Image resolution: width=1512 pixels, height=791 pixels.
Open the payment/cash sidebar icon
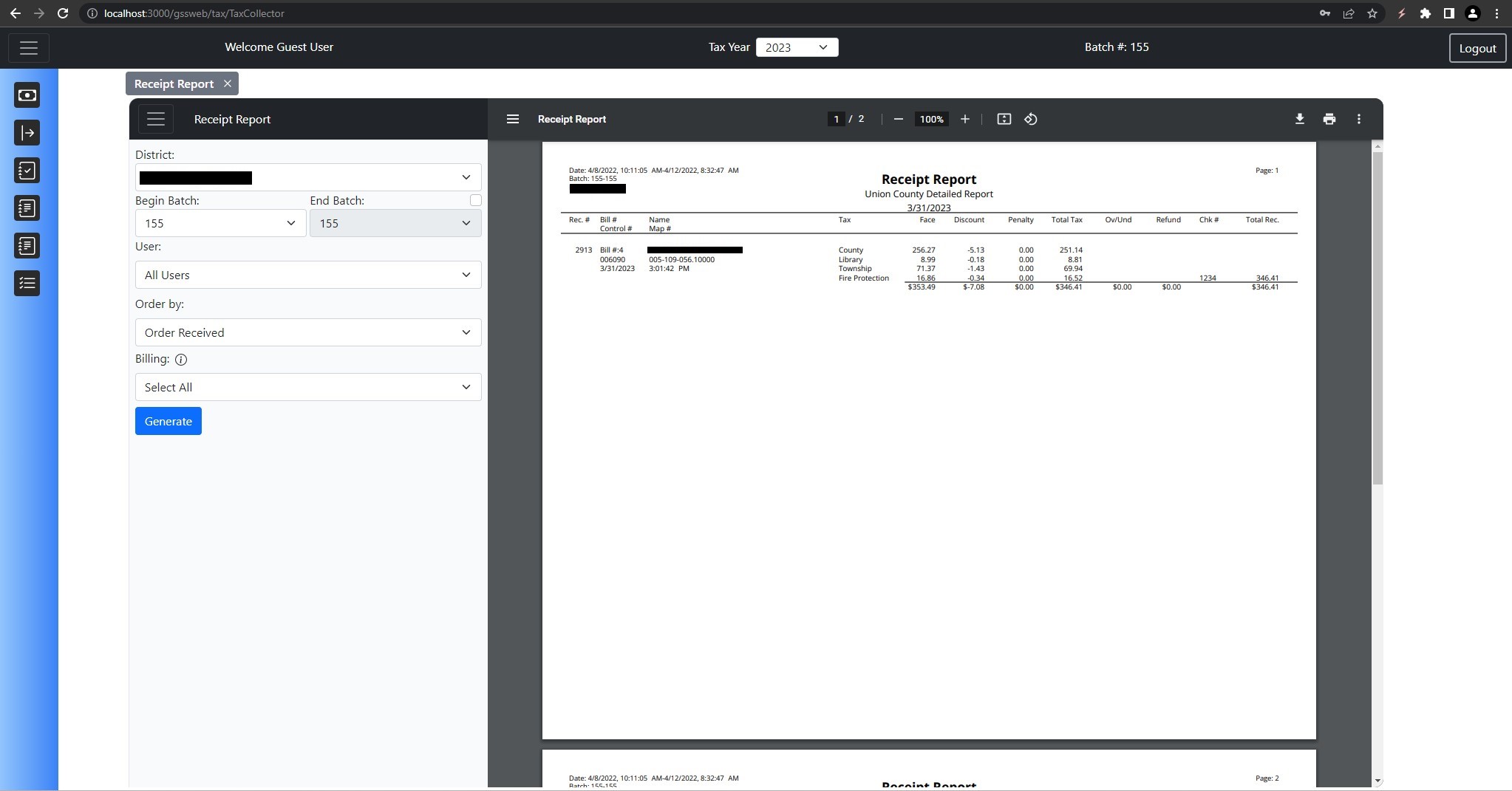27,95
